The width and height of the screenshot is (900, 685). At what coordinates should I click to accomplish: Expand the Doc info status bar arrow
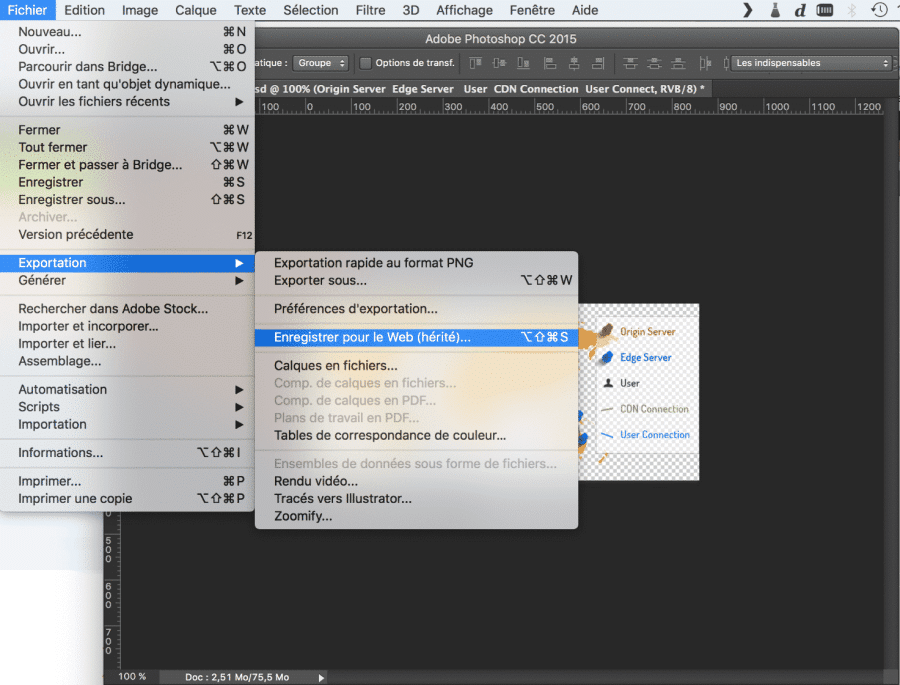[x=321, y=677]
